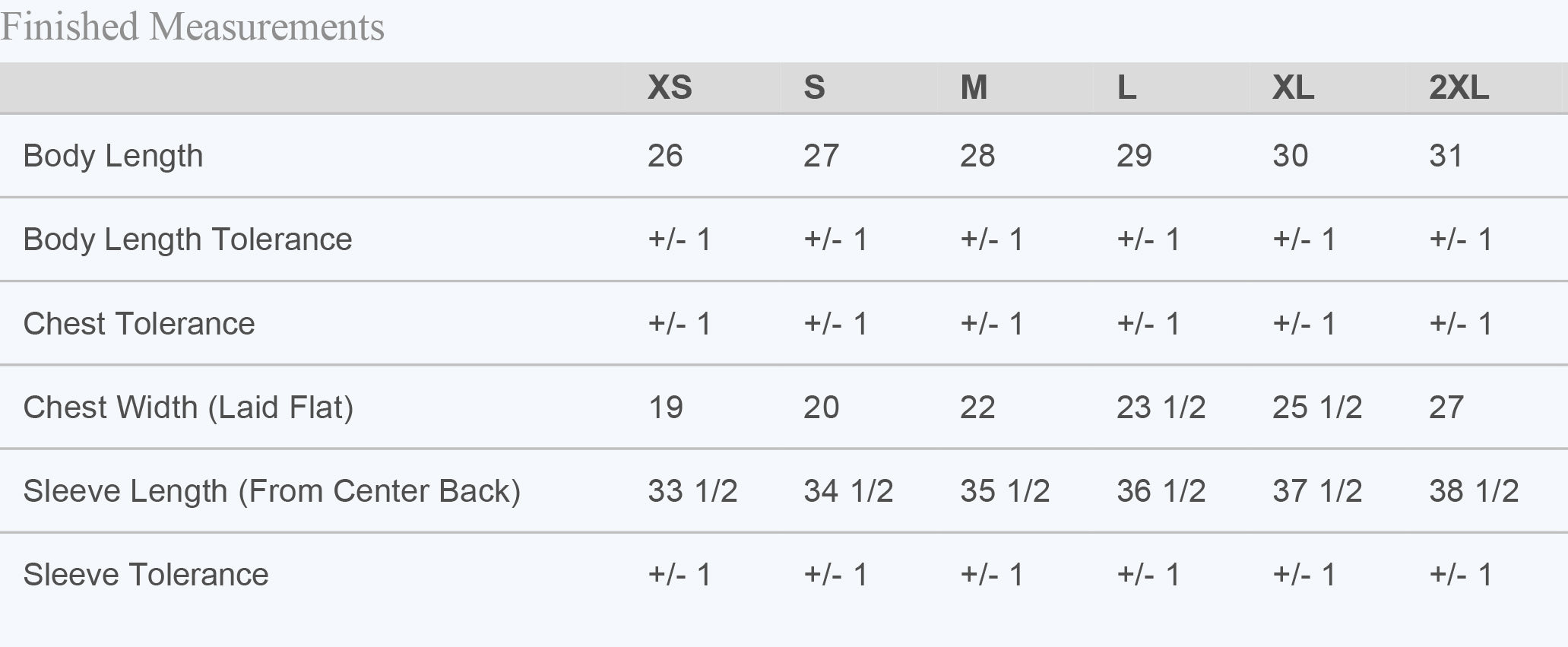Select the XS column header
Screen dimensions: 1568x647
pyautogui.click(x=670, y=88)
